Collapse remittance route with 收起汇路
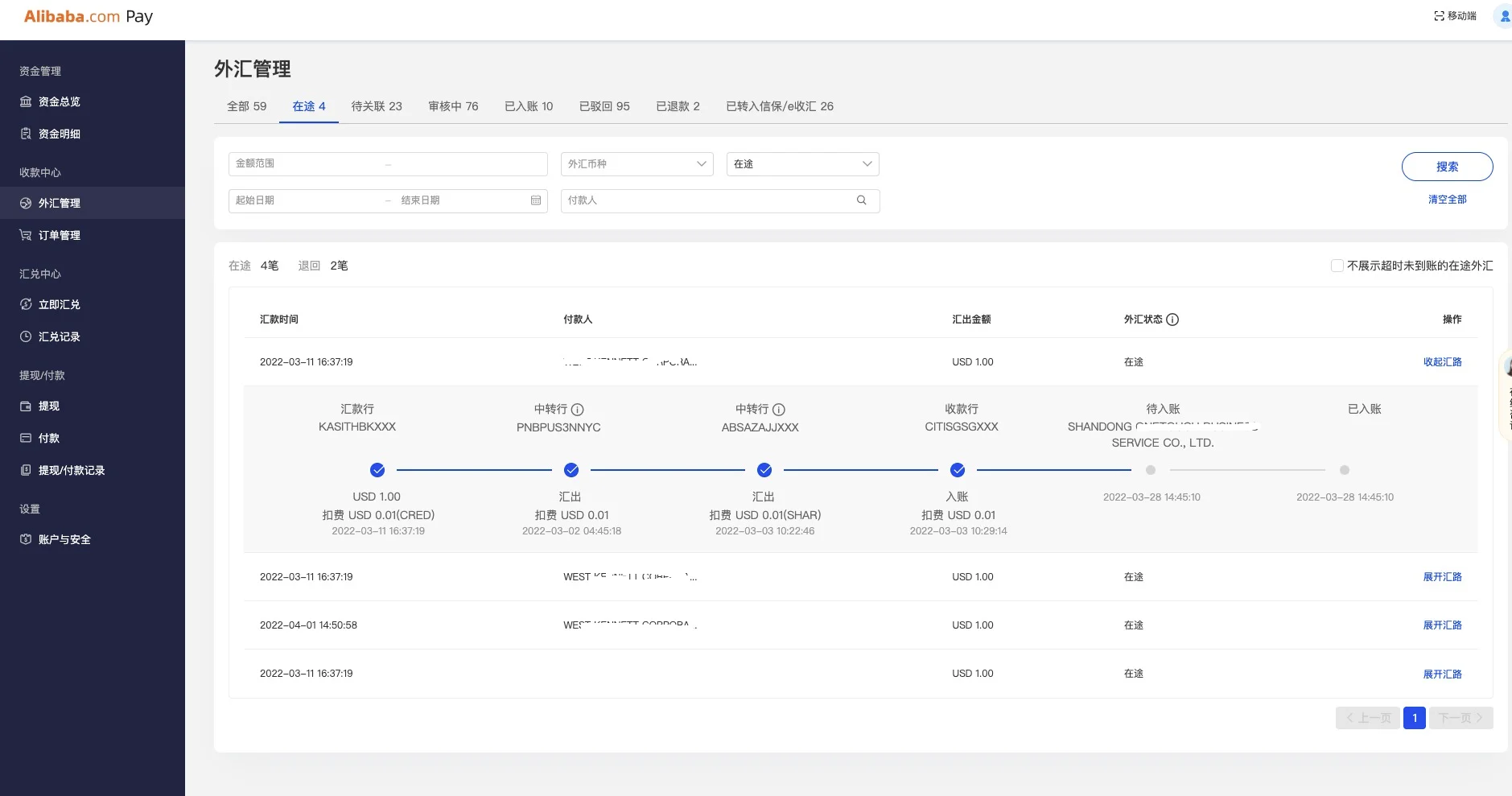 pos(1442,362)
